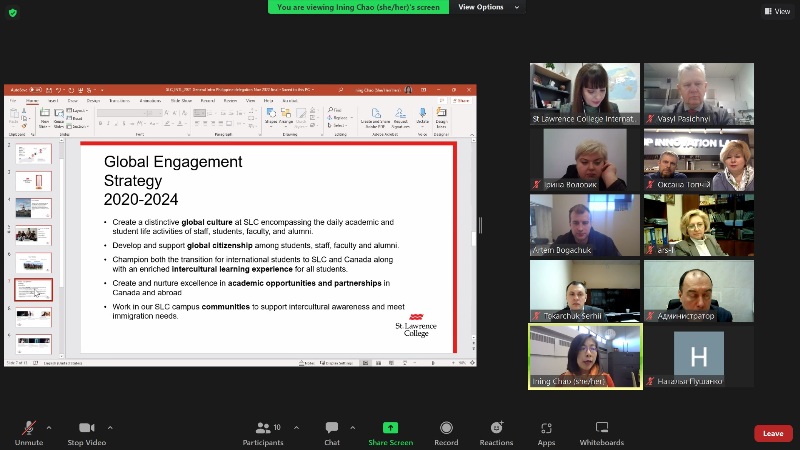Select the highlighted slide 7 thumbnail
The image size is (800, 450).
[33, 290]
